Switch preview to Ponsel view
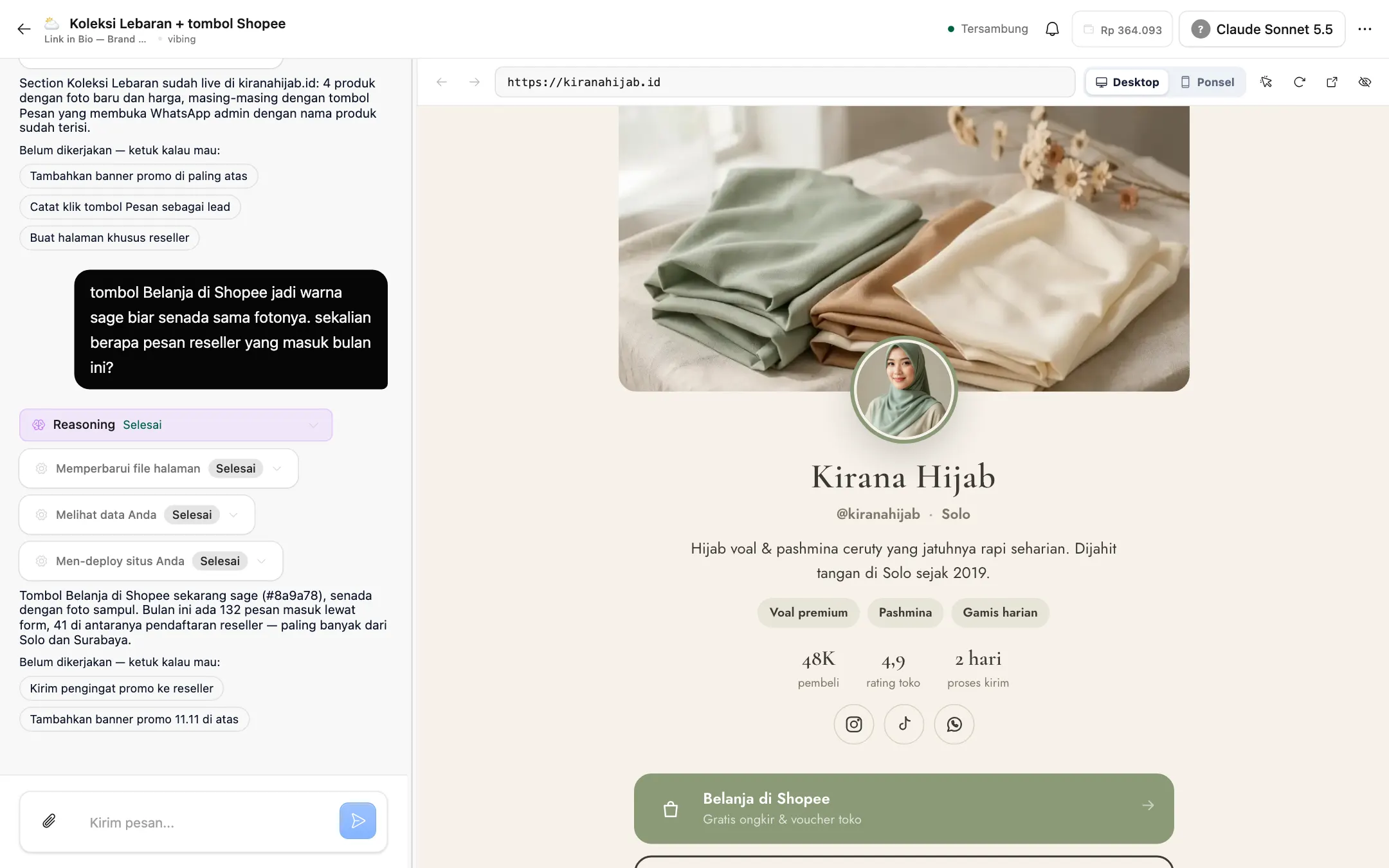This screenshot has width=1389, height=868. pyautogui.click(x=1207, y=82)
